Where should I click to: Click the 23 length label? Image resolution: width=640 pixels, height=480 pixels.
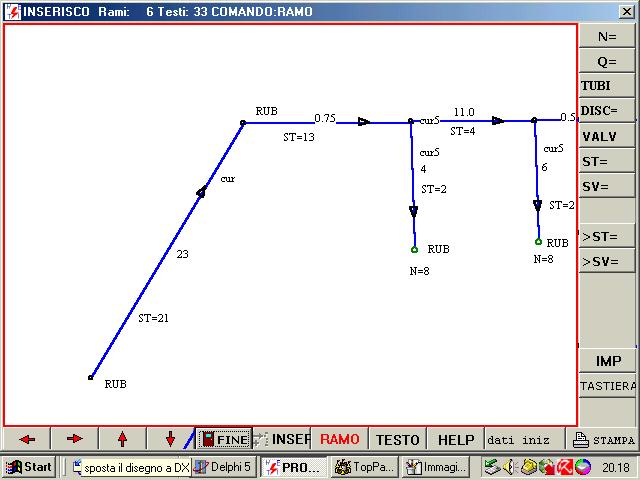(x=182, y=254)
